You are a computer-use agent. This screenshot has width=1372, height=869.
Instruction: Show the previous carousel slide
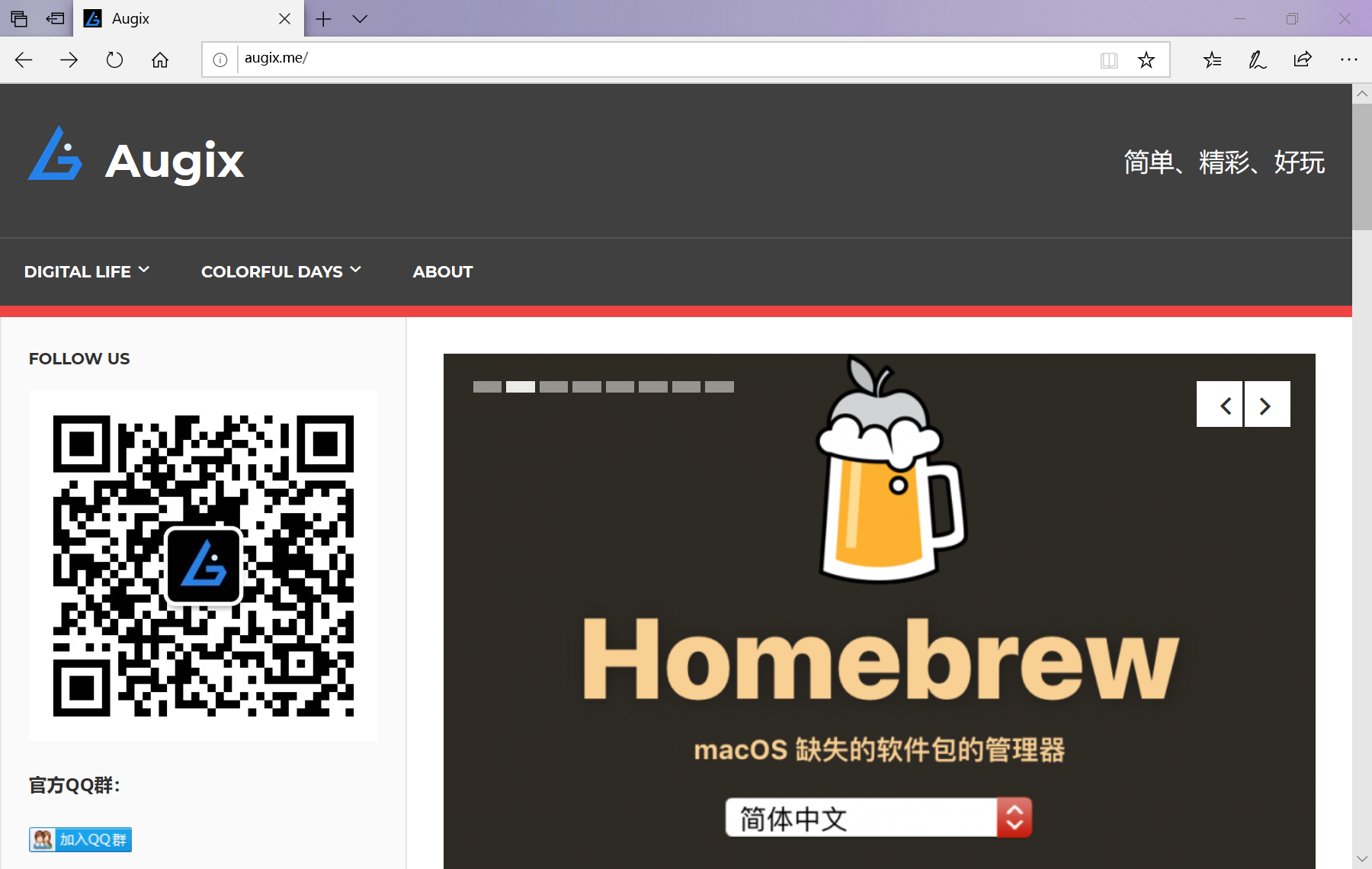pyautogui.click(x=1220, y=405)
